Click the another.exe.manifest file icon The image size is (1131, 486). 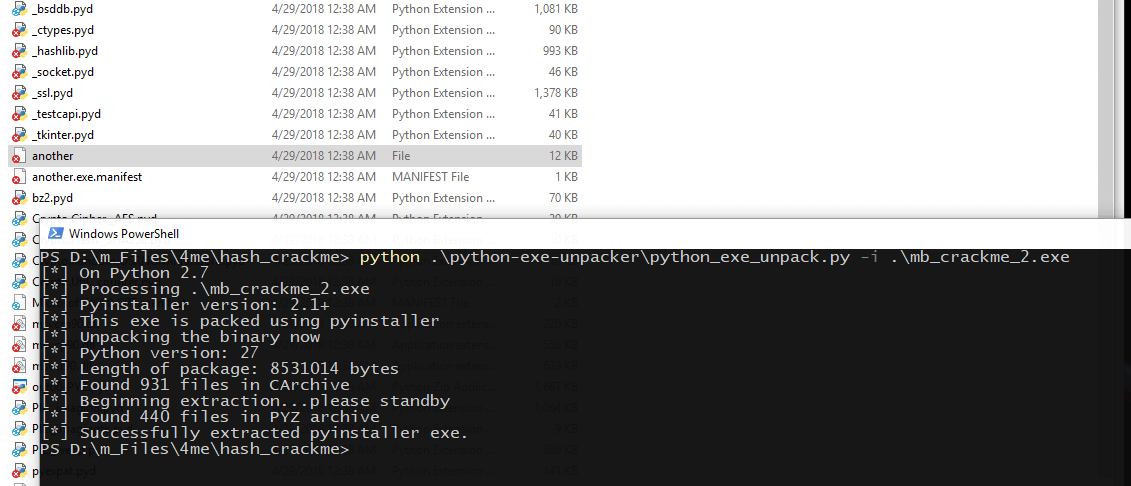point(19,177)
